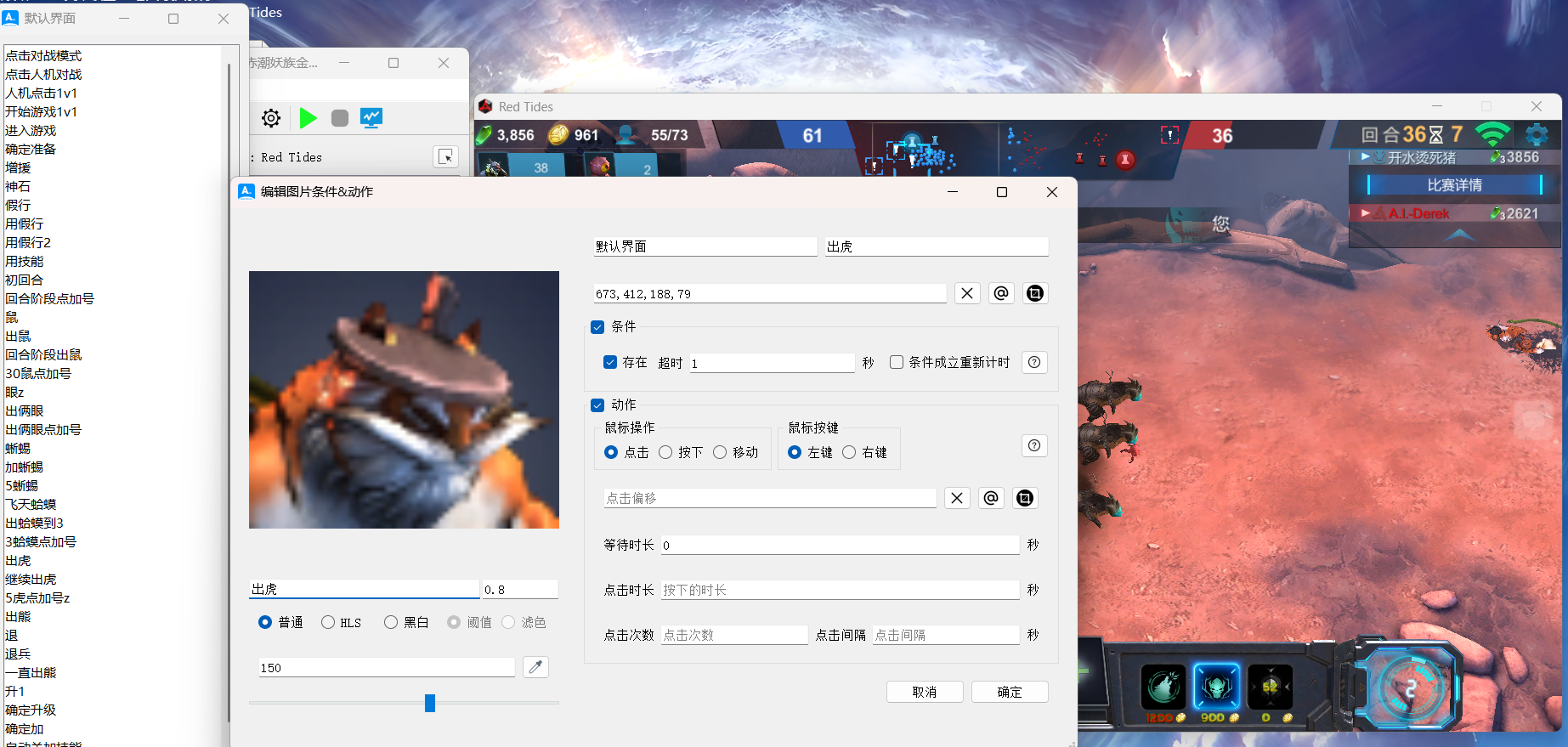Viewport: 1568px width, 747px height.
Task: Toggle the 动作 checkbox
Action: tap(597, 405)
